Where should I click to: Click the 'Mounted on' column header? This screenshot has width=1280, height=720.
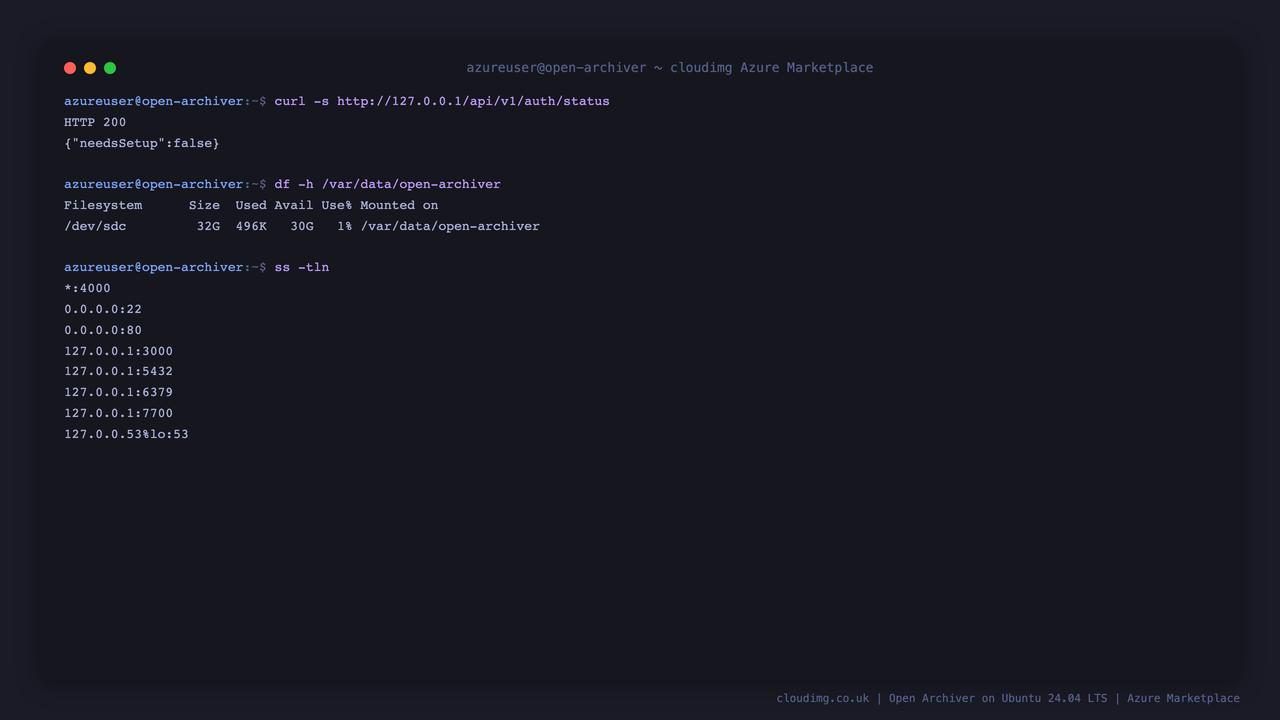click(399, 205)
